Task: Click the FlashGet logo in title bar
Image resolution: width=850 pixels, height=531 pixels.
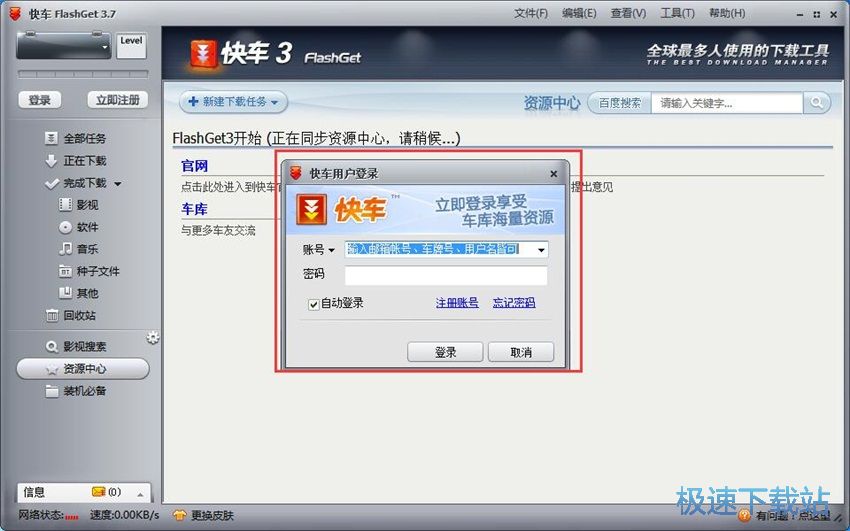Action: click(x=15, y=14)
